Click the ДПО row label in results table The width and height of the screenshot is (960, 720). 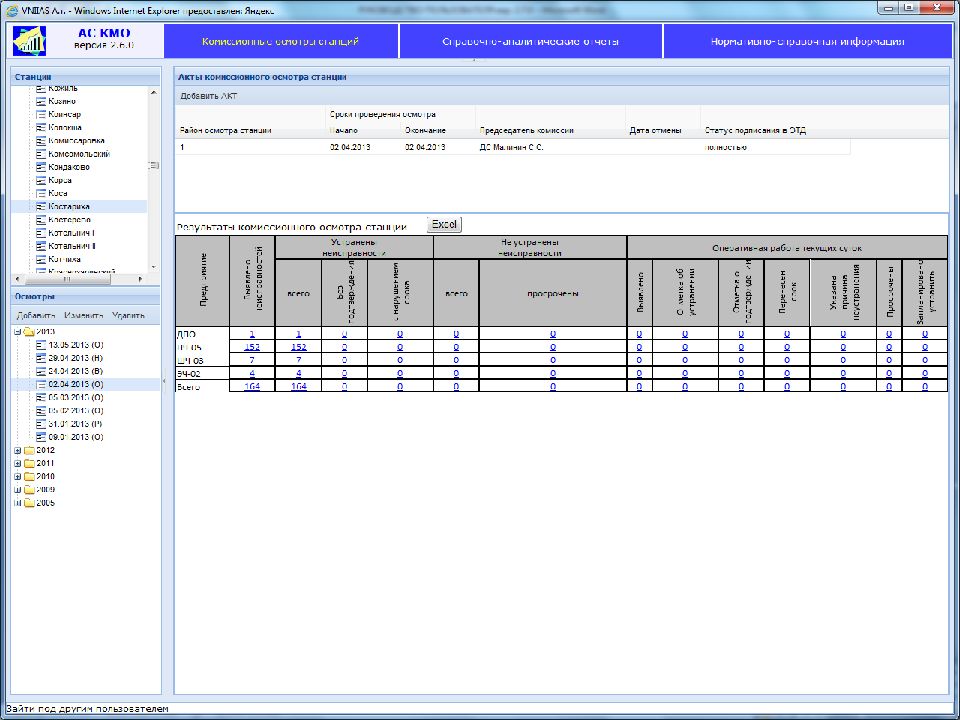186,334
